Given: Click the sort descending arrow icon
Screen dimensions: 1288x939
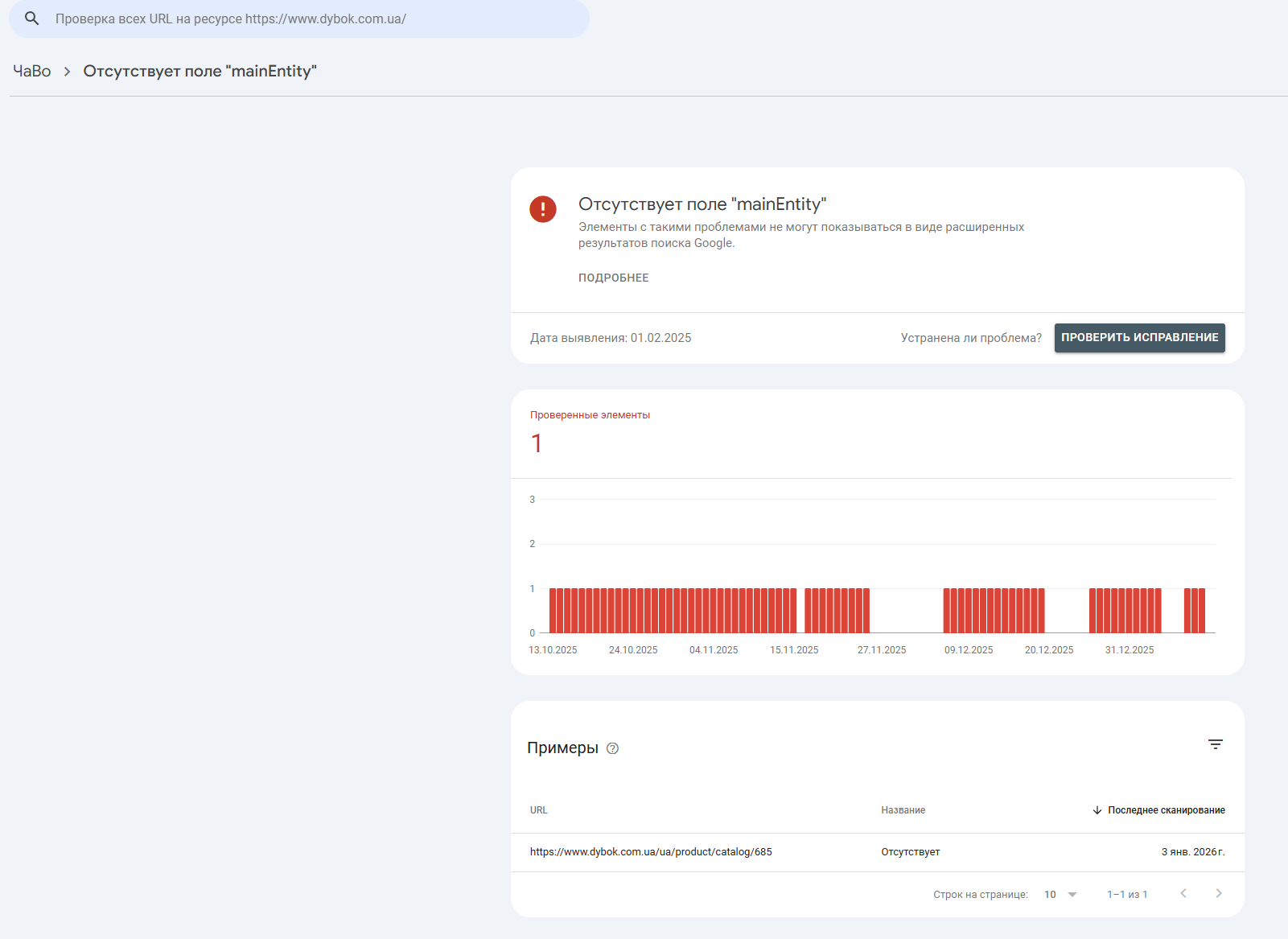Looking at the screenshot, I should coord(1097,810).
